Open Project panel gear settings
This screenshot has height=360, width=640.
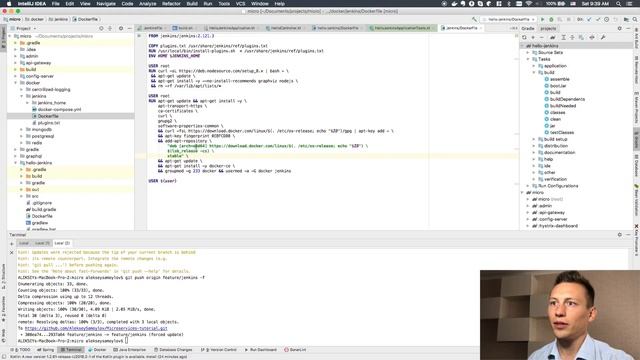121,29
